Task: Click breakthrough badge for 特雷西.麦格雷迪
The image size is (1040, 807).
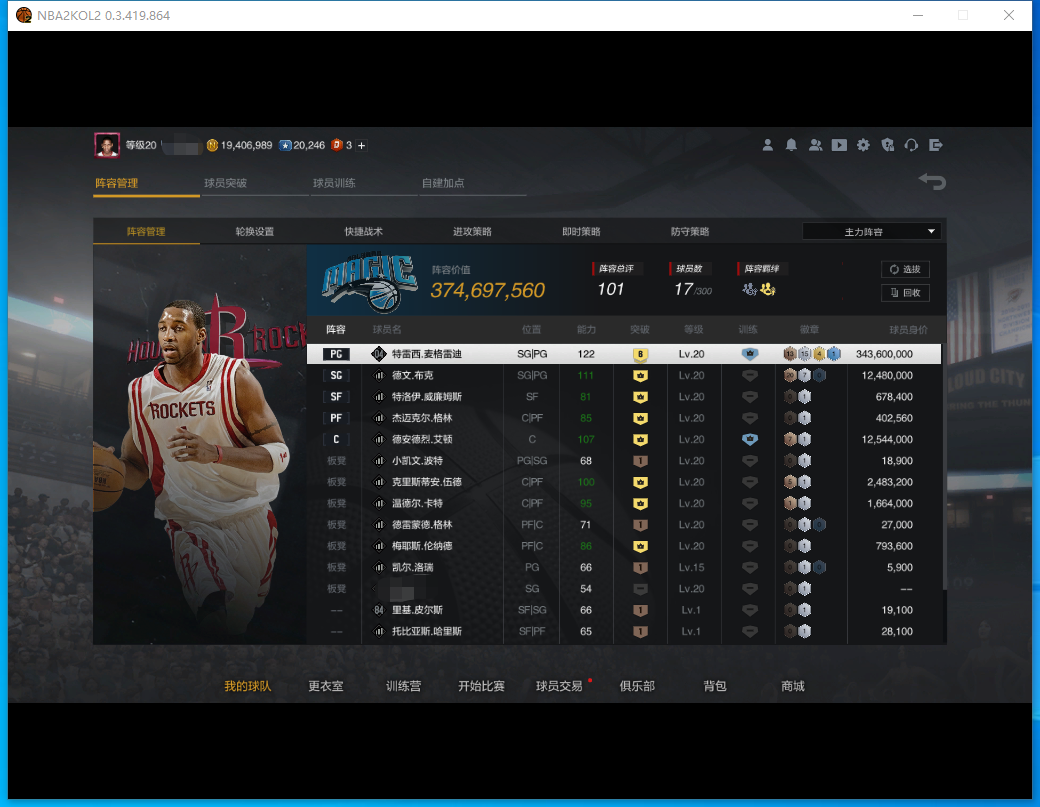Action: pos(640,354)
